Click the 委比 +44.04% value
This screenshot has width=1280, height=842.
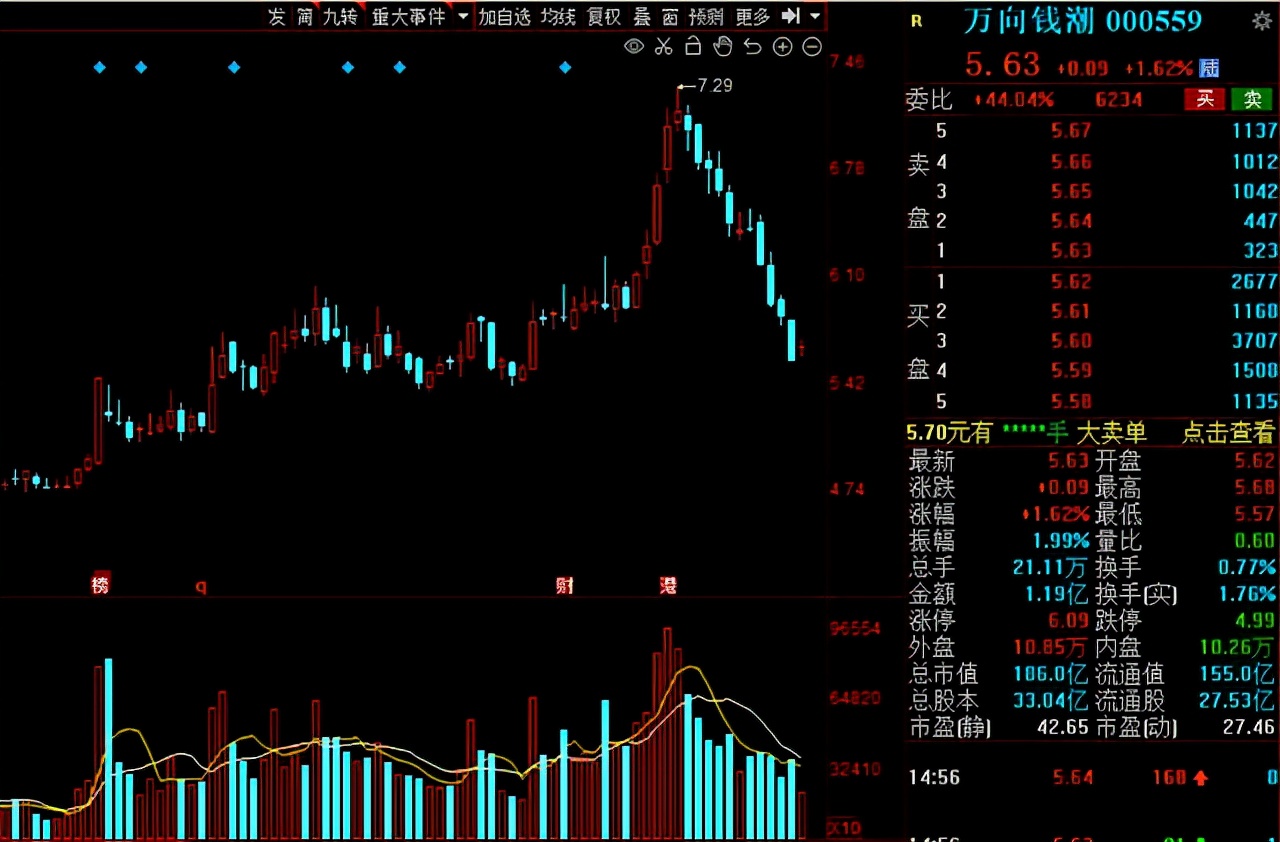tap(1013, 99)
